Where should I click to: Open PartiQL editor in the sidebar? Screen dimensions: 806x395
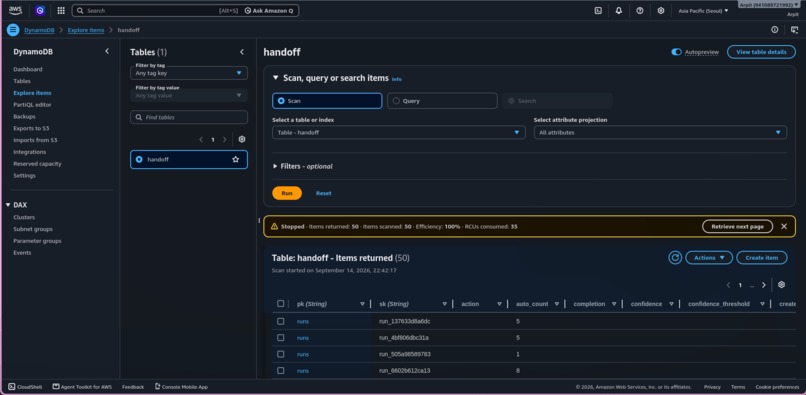click(32, 104)
